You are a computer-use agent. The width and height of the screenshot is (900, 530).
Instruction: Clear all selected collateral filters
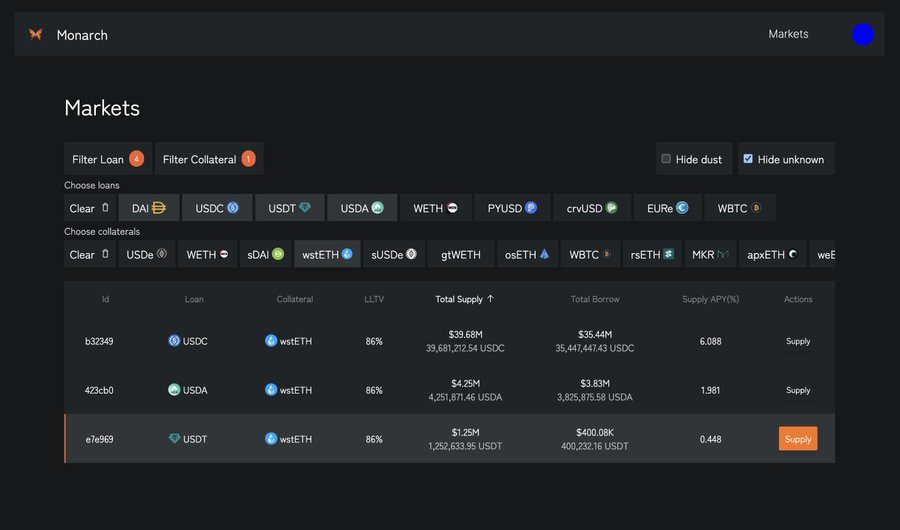pyautogui.click(x=90, y=254)
